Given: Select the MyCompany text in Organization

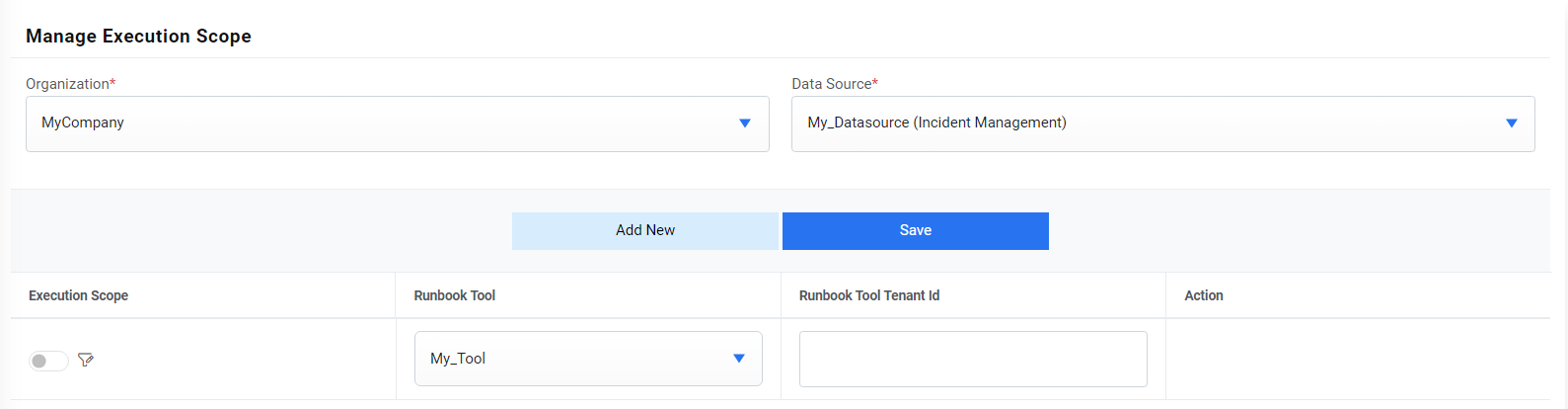Looking at the screenshot, I should tap(83, 123).
